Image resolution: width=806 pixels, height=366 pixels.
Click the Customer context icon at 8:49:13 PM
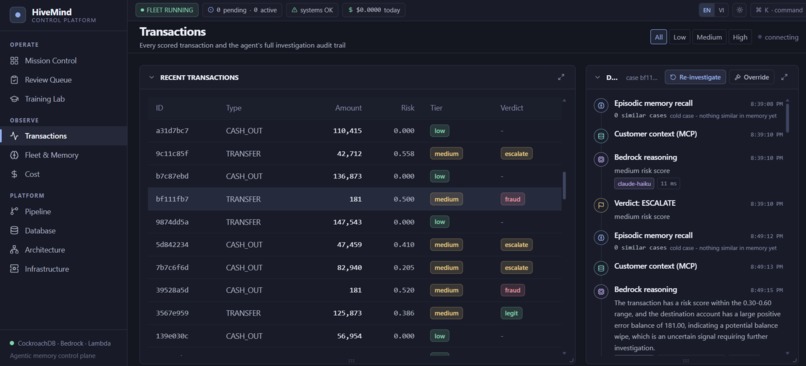point(600,268)
